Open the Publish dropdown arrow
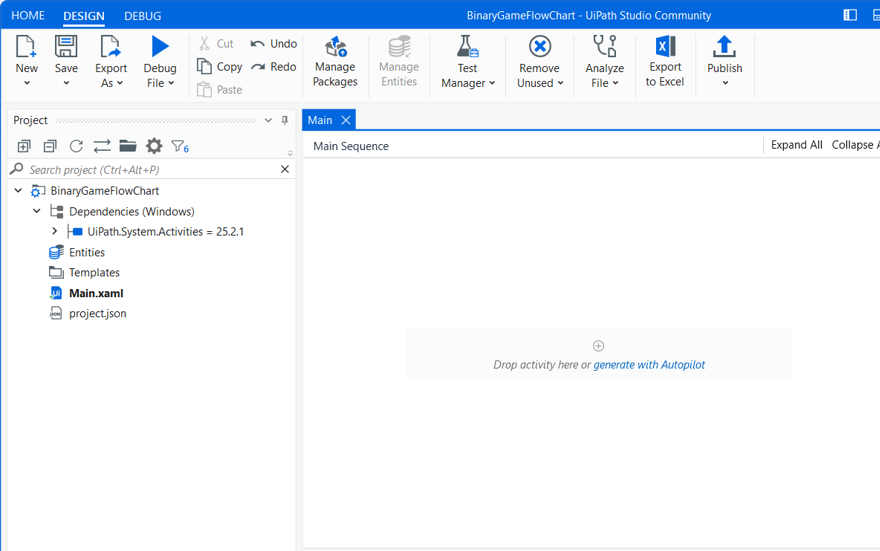880x551 pixels. [725, 83]
